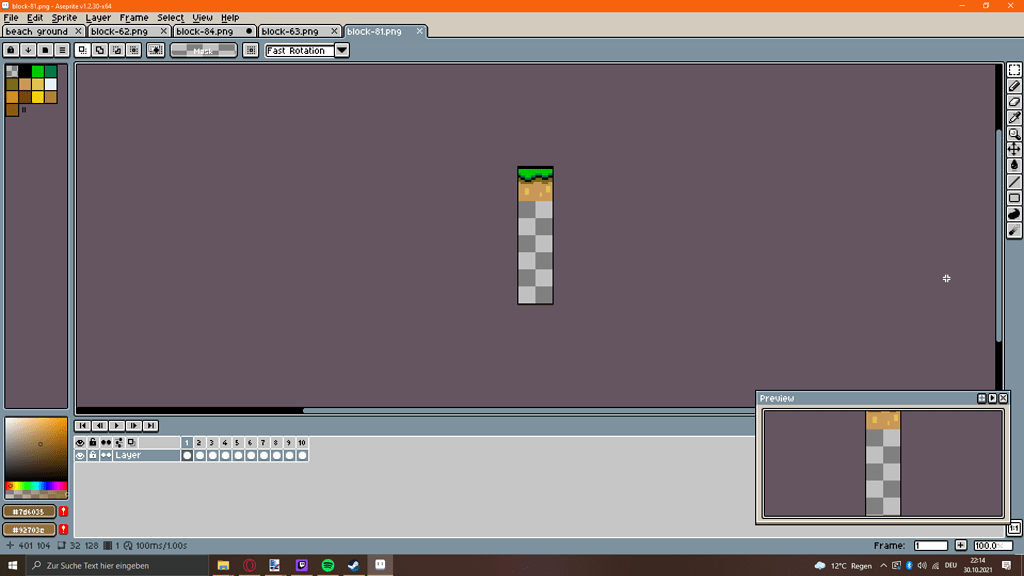The height and width of the screenshot is (576, 1024).
Task: Select the Eraser tool
Action: coord(1014,102)
